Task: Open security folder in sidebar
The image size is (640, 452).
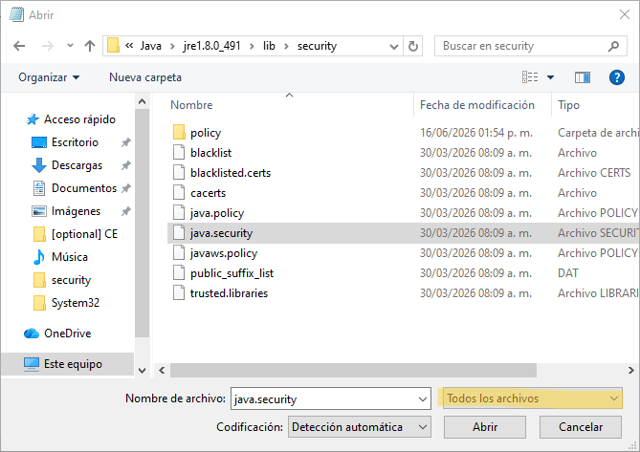Action: coord(62,280)
